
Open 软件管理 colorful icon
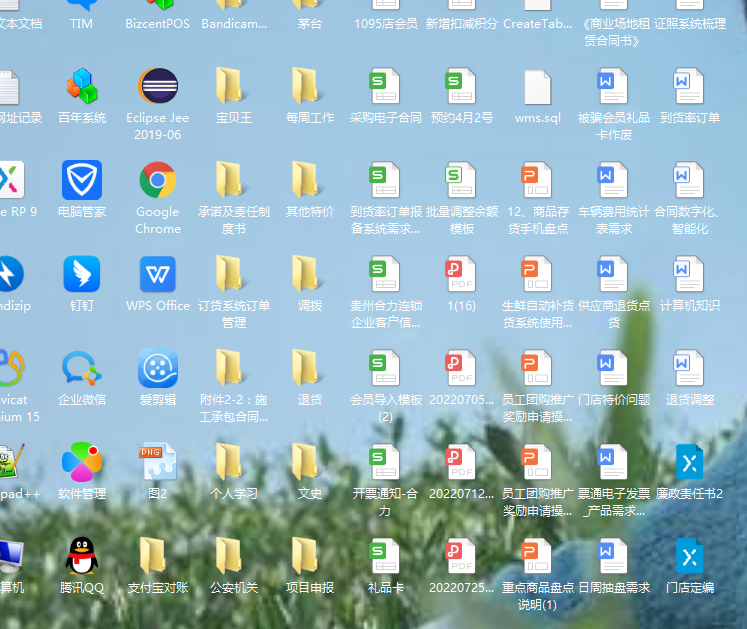82,462
